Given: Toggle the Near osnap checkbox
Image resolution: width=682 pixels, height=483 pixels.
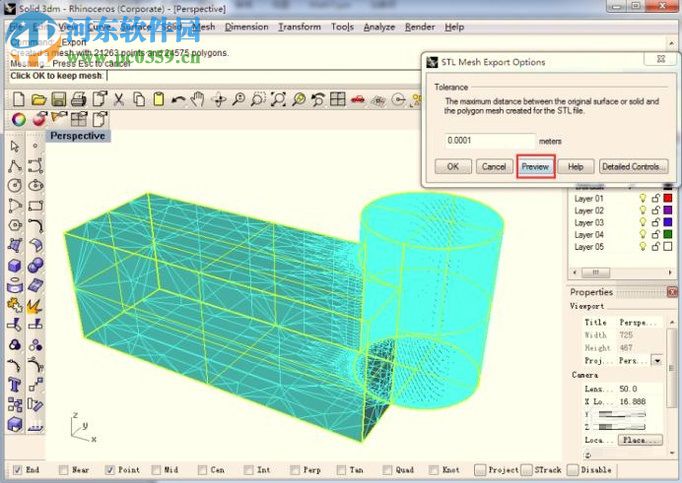Looking at the screenshot, I should click(62, 470).
